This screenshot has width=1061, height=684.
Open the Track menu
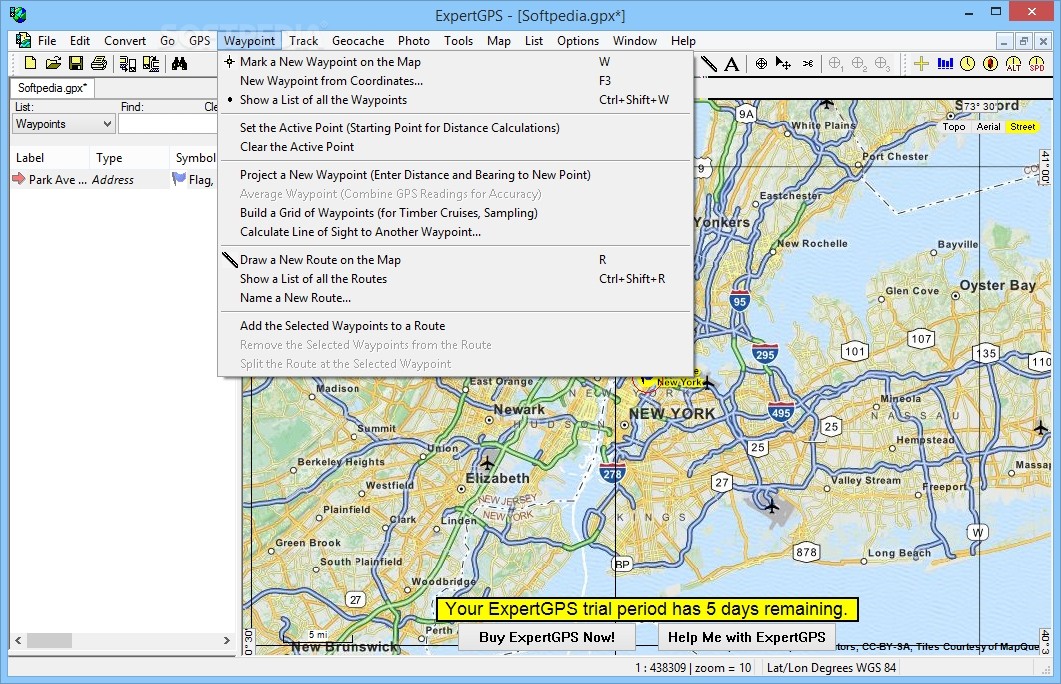(x=303, y=41)
